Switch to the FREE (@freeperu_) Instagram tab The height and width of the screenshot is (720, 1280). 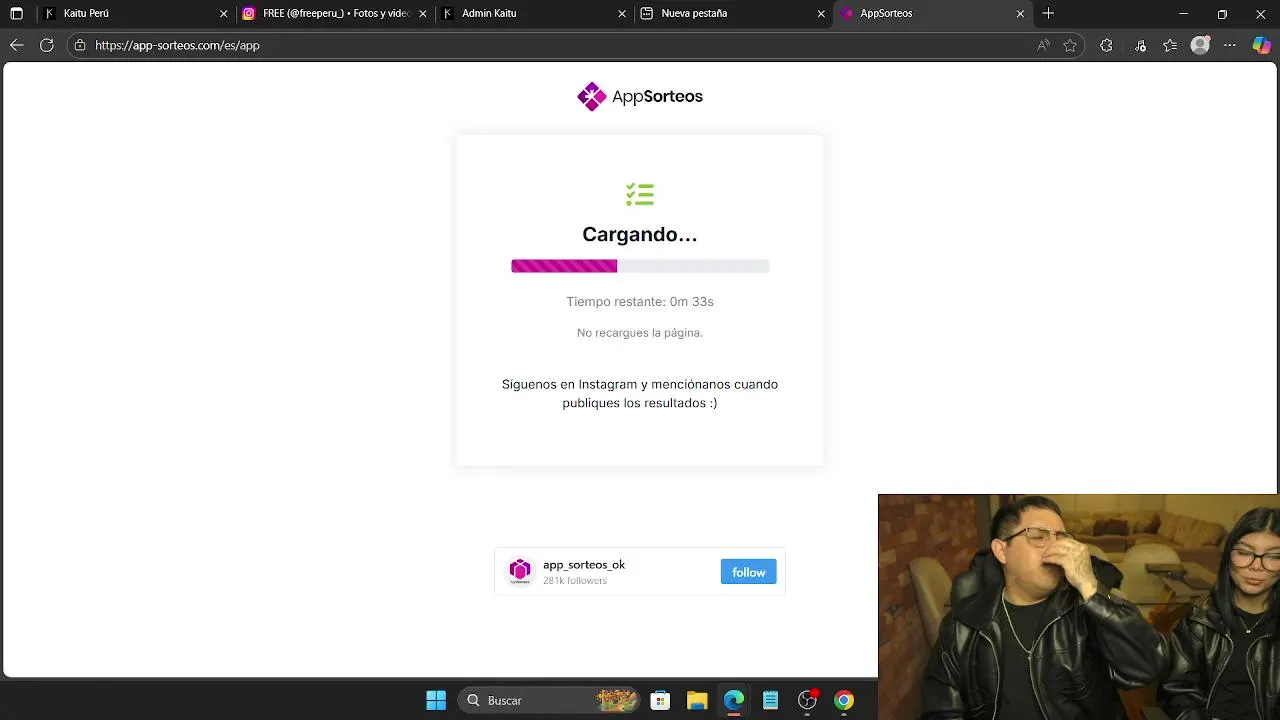336,14
